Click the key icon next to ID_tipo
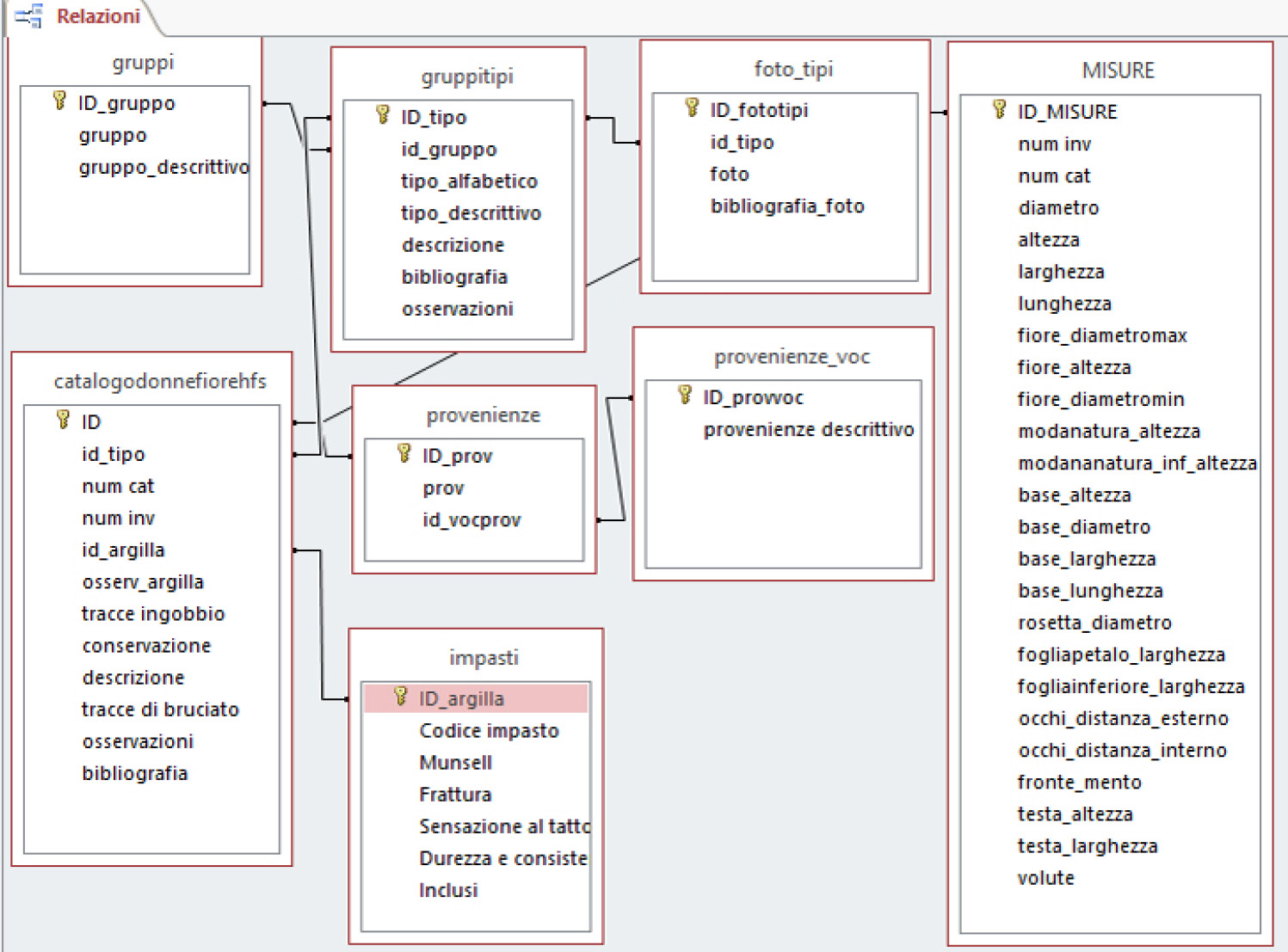 (x=383, y=115)
